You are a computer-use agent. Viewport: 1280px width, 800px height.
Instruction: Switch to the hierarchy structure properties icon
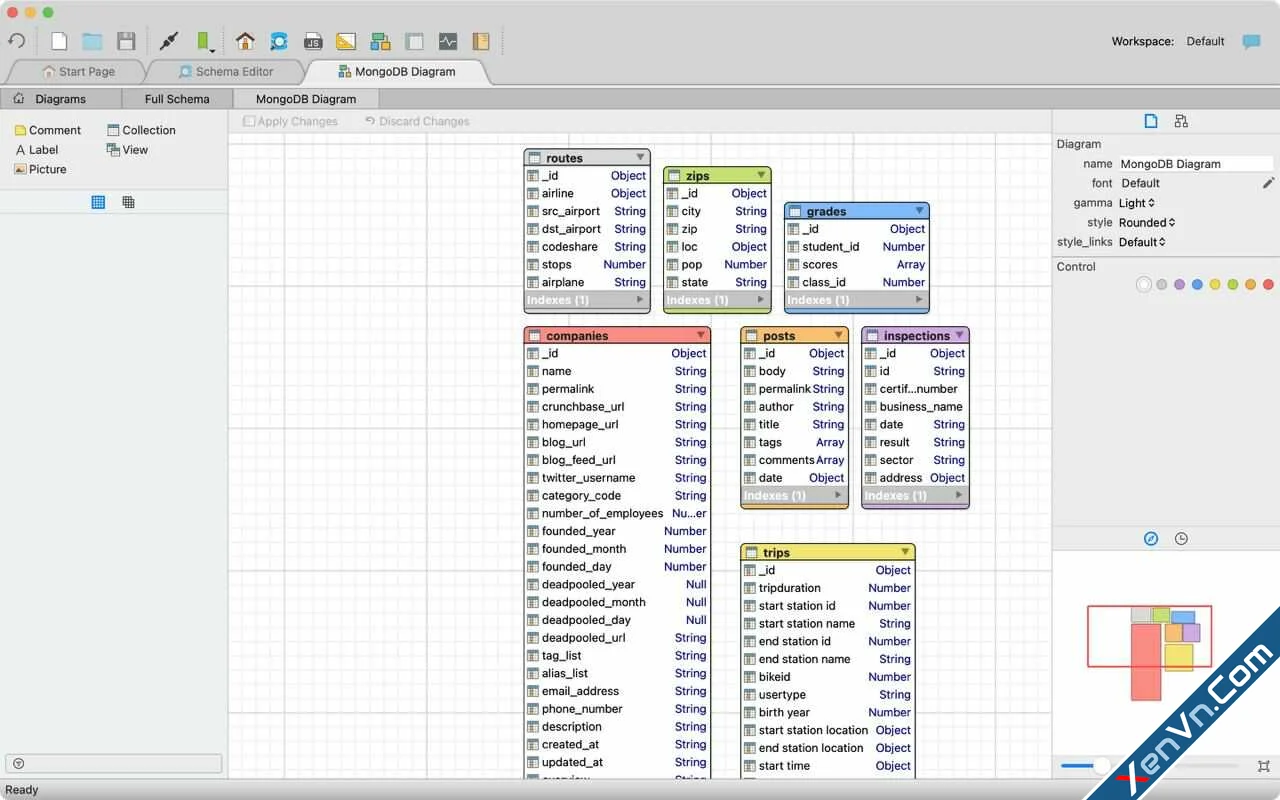pyautogui.click(x=1181, y=121)
